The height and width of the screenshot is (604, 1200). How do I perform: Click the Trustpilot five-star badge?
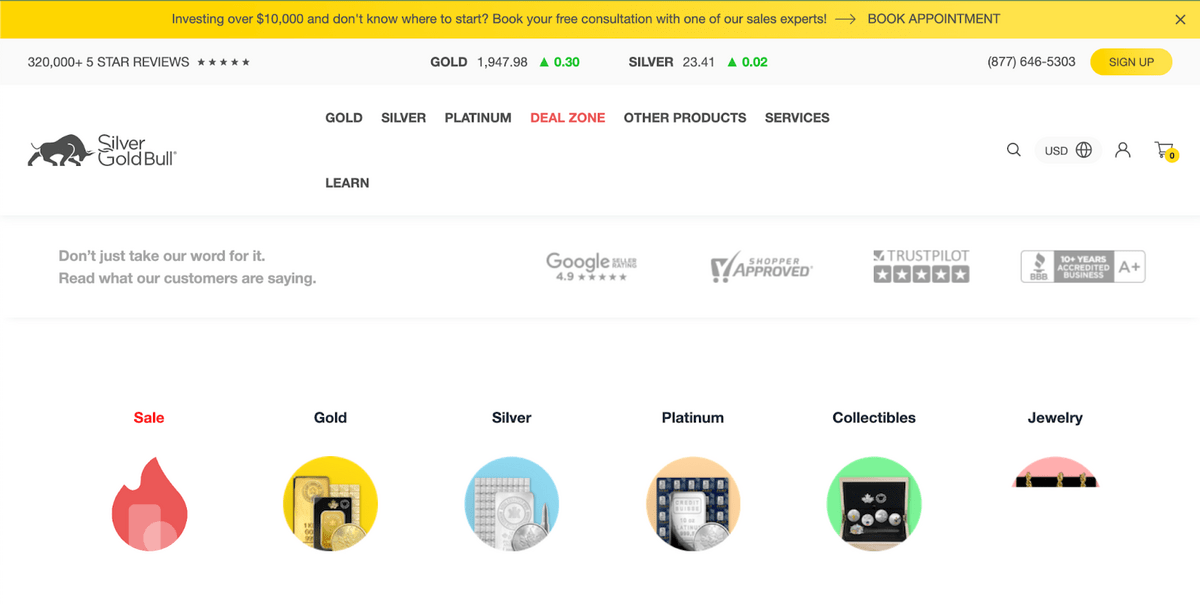coord(921,266)
